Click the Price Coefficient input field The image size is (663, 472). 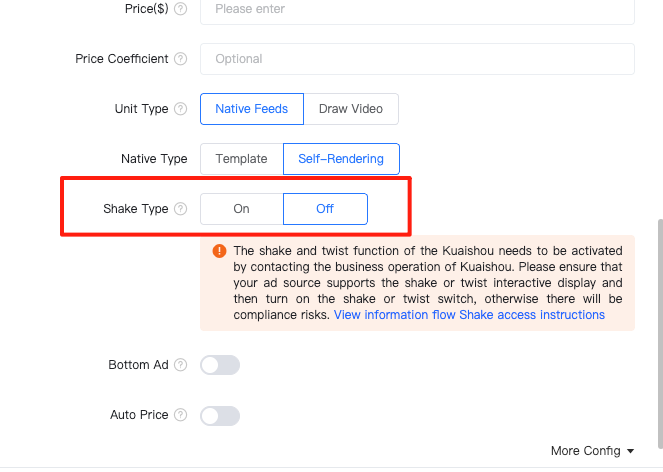pos(417,59)
